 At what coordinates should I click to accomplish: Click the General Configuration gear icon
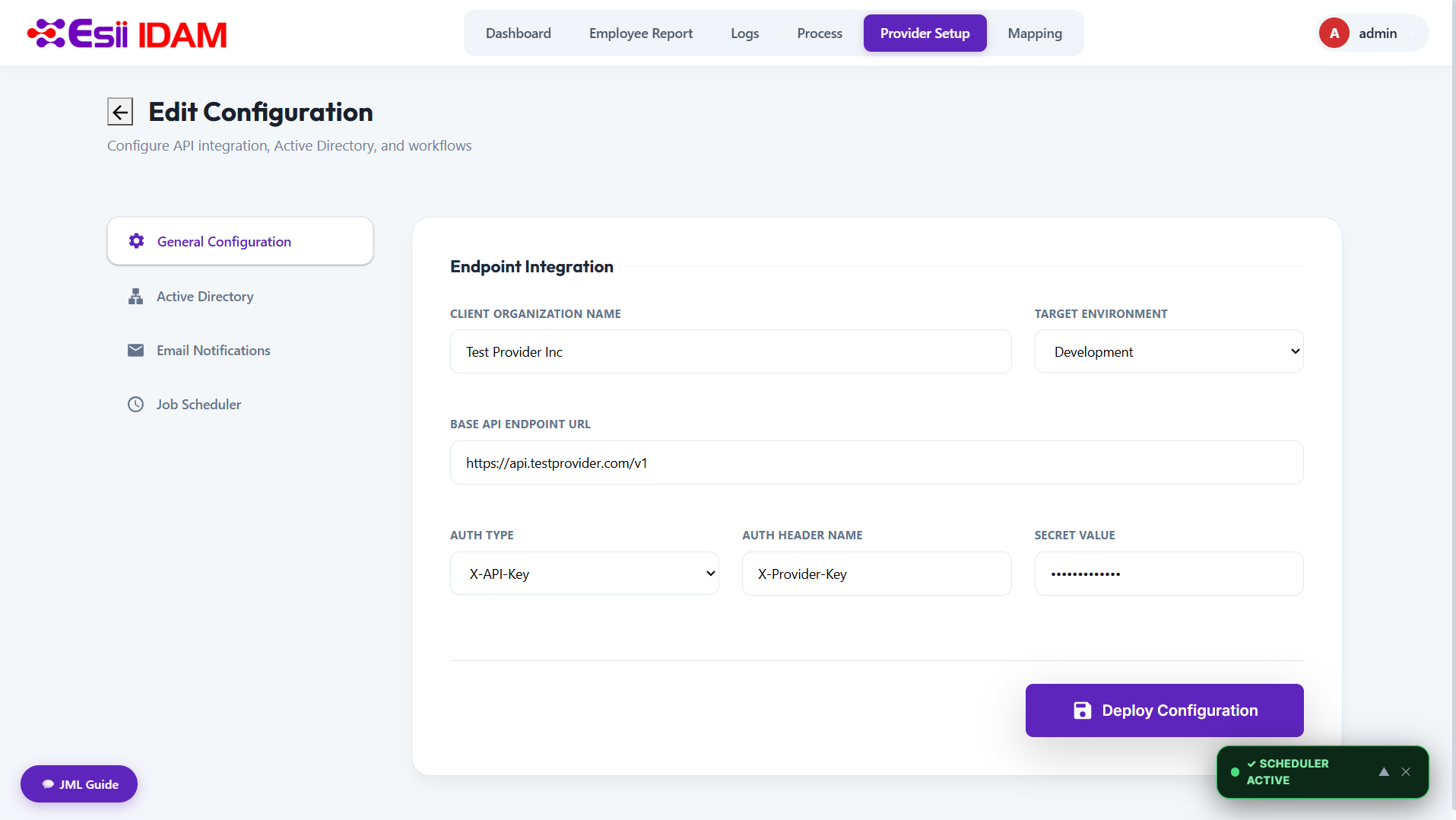point(137,241)
